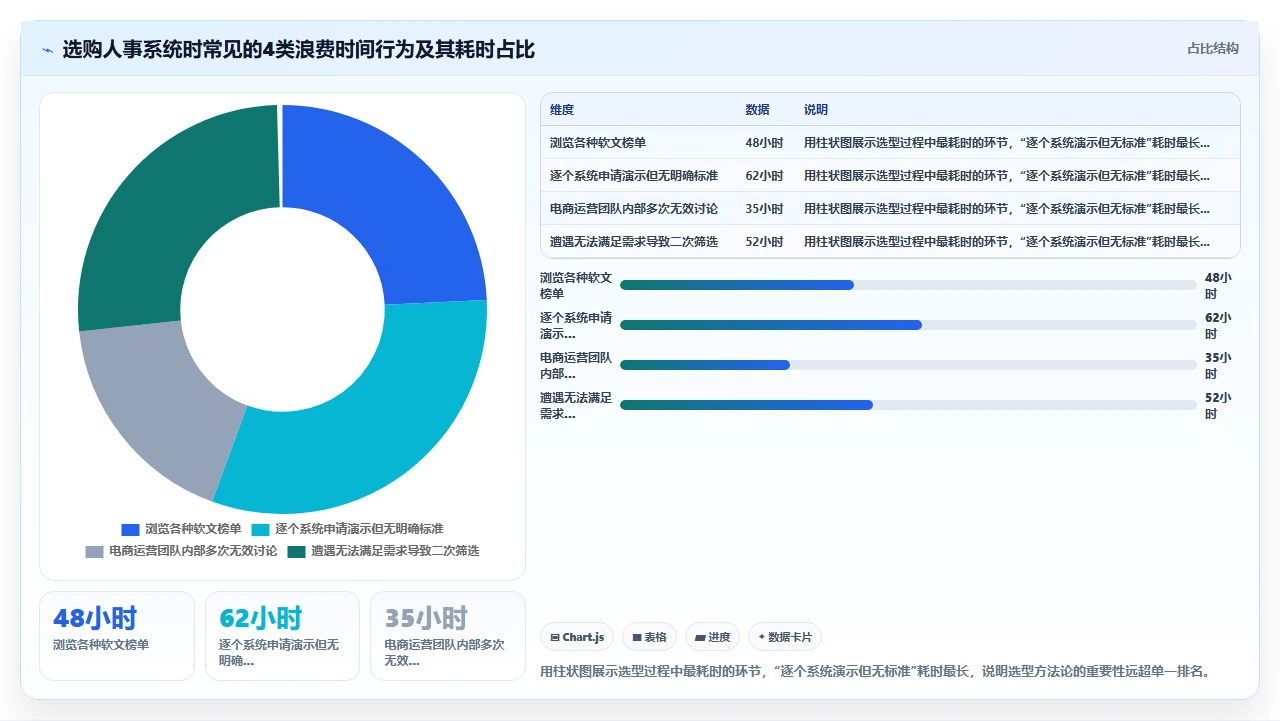Toggle gray legend swatch for 电商运营团队内部多次无效讨论
Viewport: 1280px width, 721px height.
tap(94, 551)
